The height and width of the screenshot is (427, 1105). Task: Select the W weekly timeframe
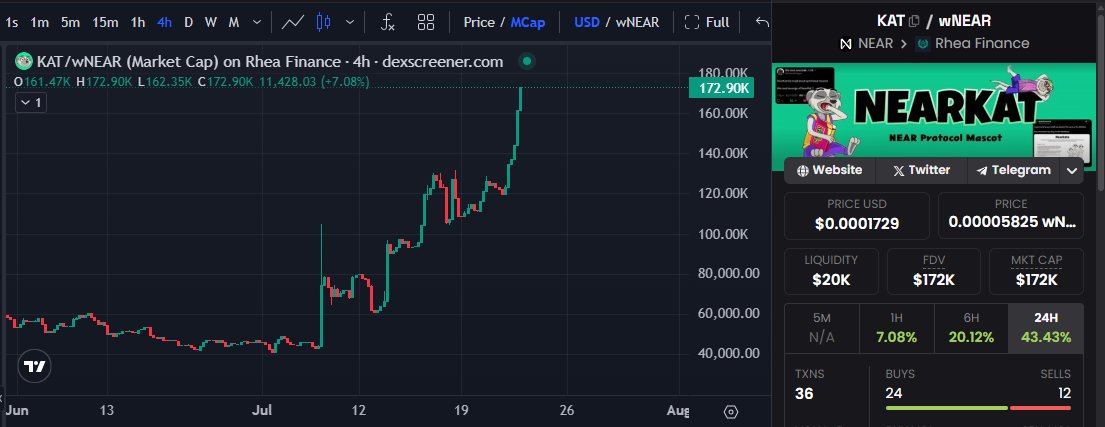(x=211, y=23)
